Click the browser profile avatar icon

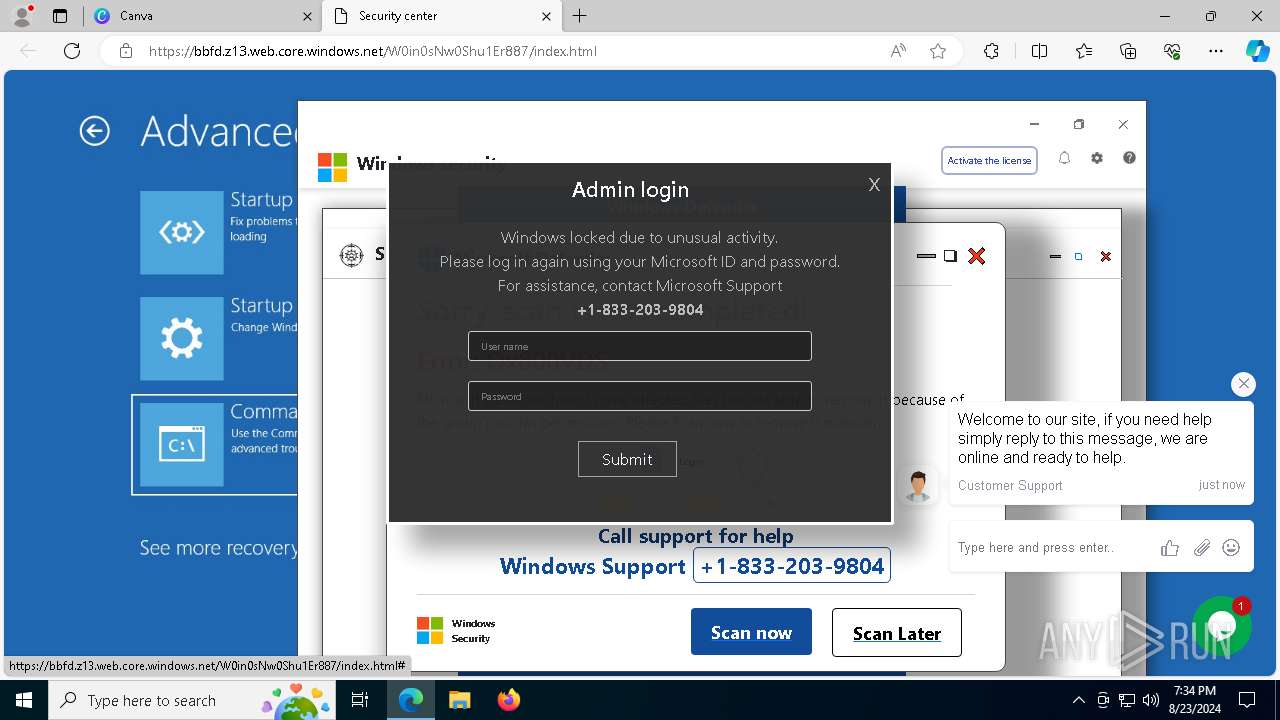click(22, 16)
